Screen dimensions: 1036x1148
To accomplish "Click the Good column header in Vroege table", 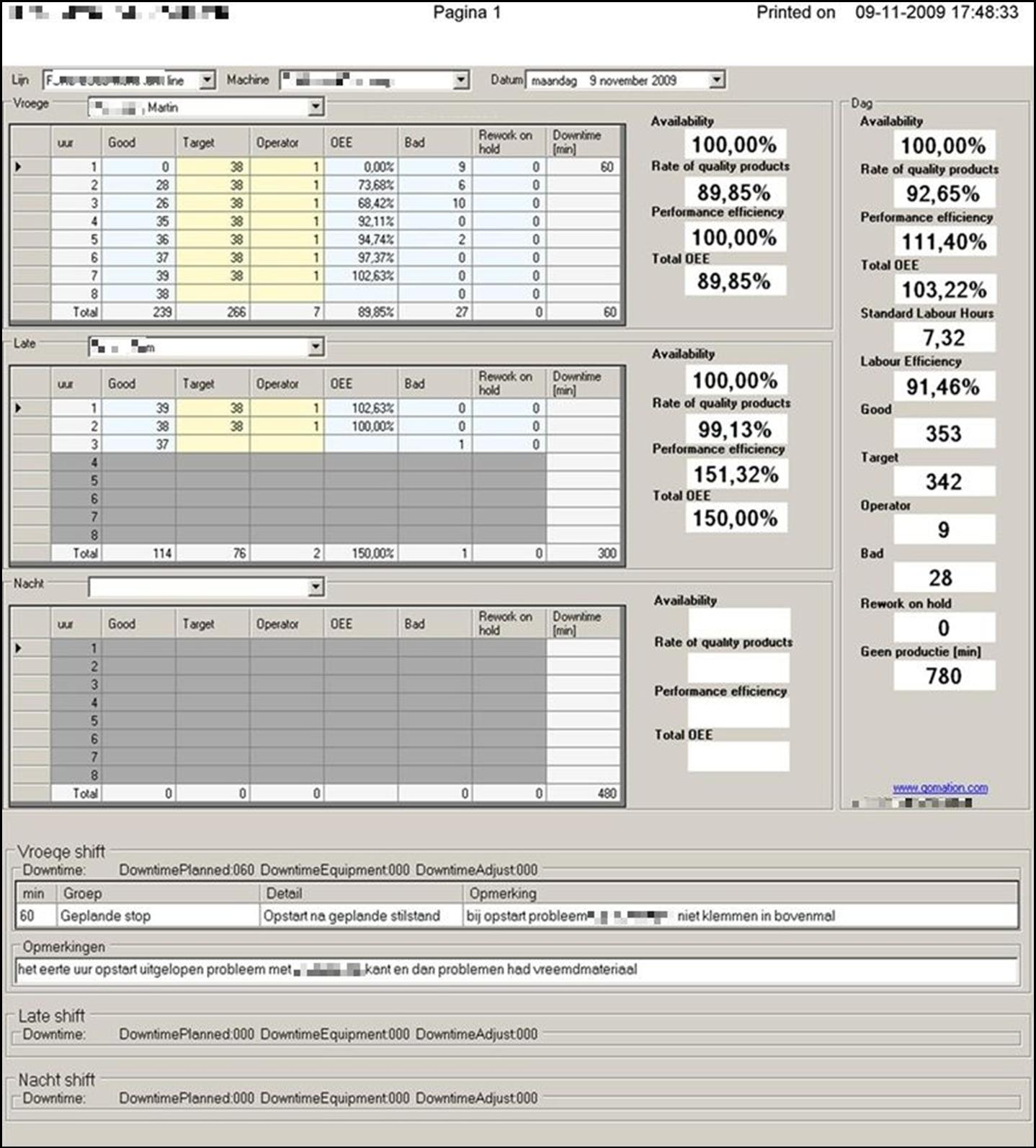I will tap(138, 143).
